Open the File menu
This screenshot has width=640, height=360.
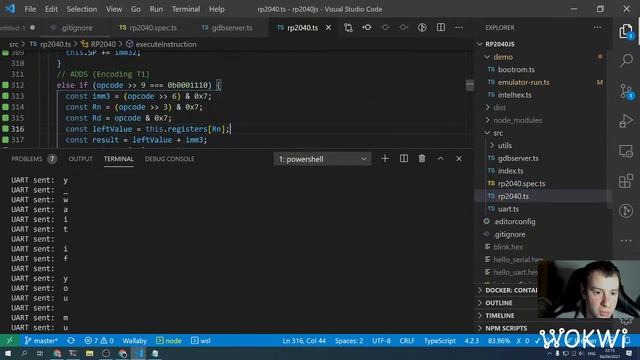tap(30, 9)
